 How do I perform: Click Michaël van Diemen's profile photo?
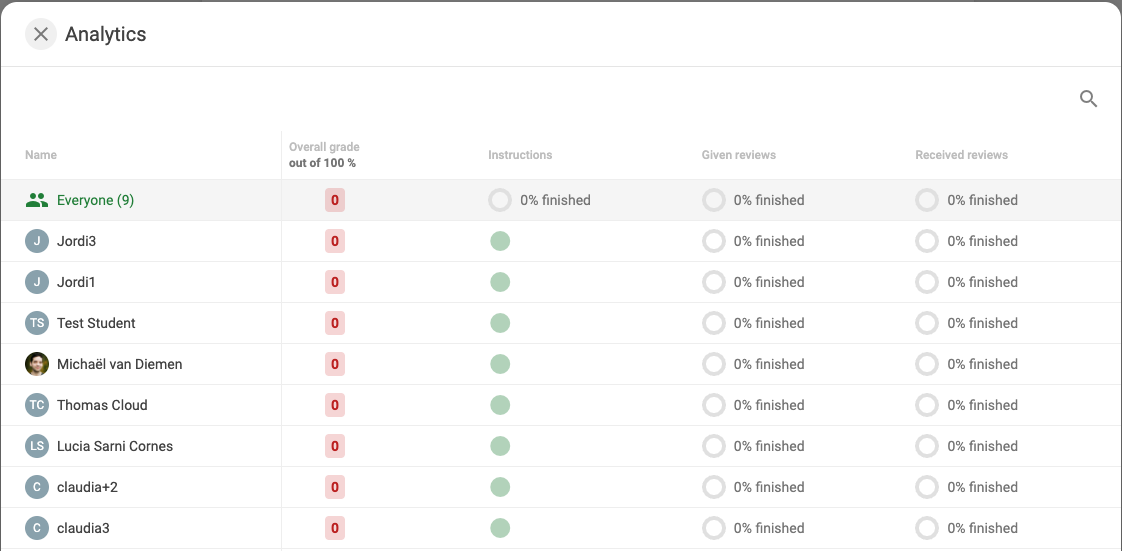(37, 364)
